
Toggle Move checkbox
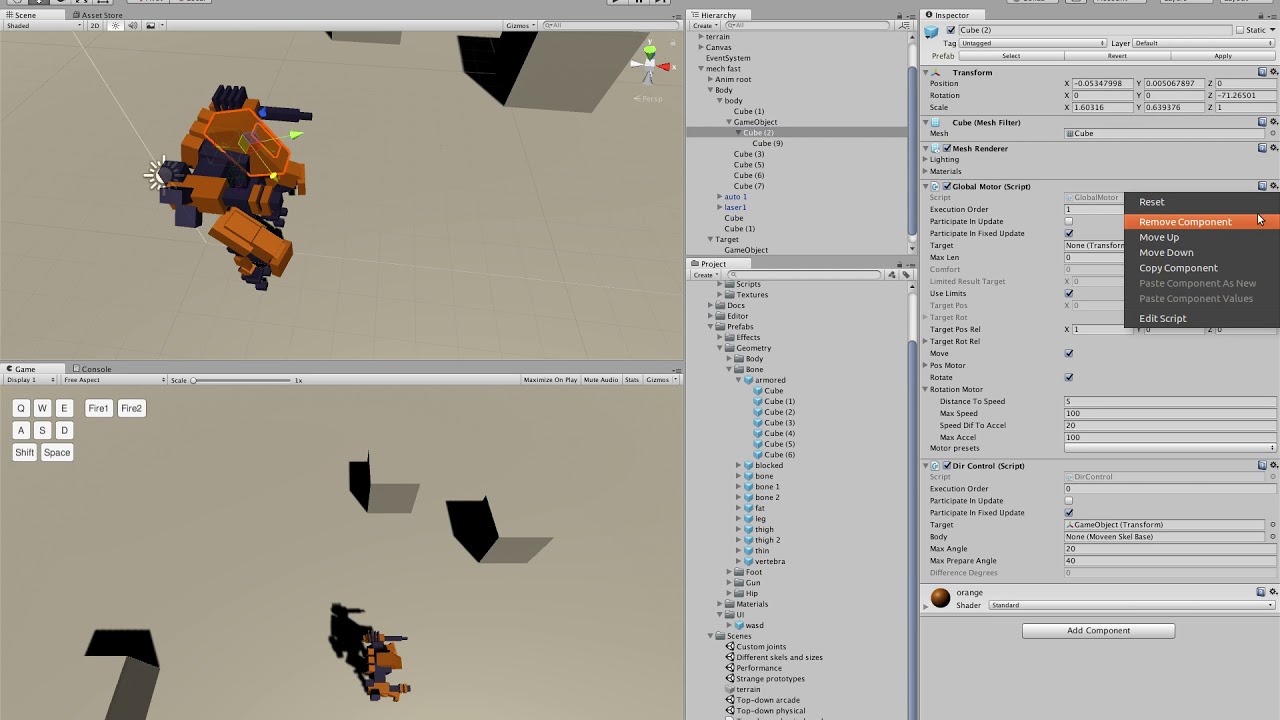(x=1069, y=353)
